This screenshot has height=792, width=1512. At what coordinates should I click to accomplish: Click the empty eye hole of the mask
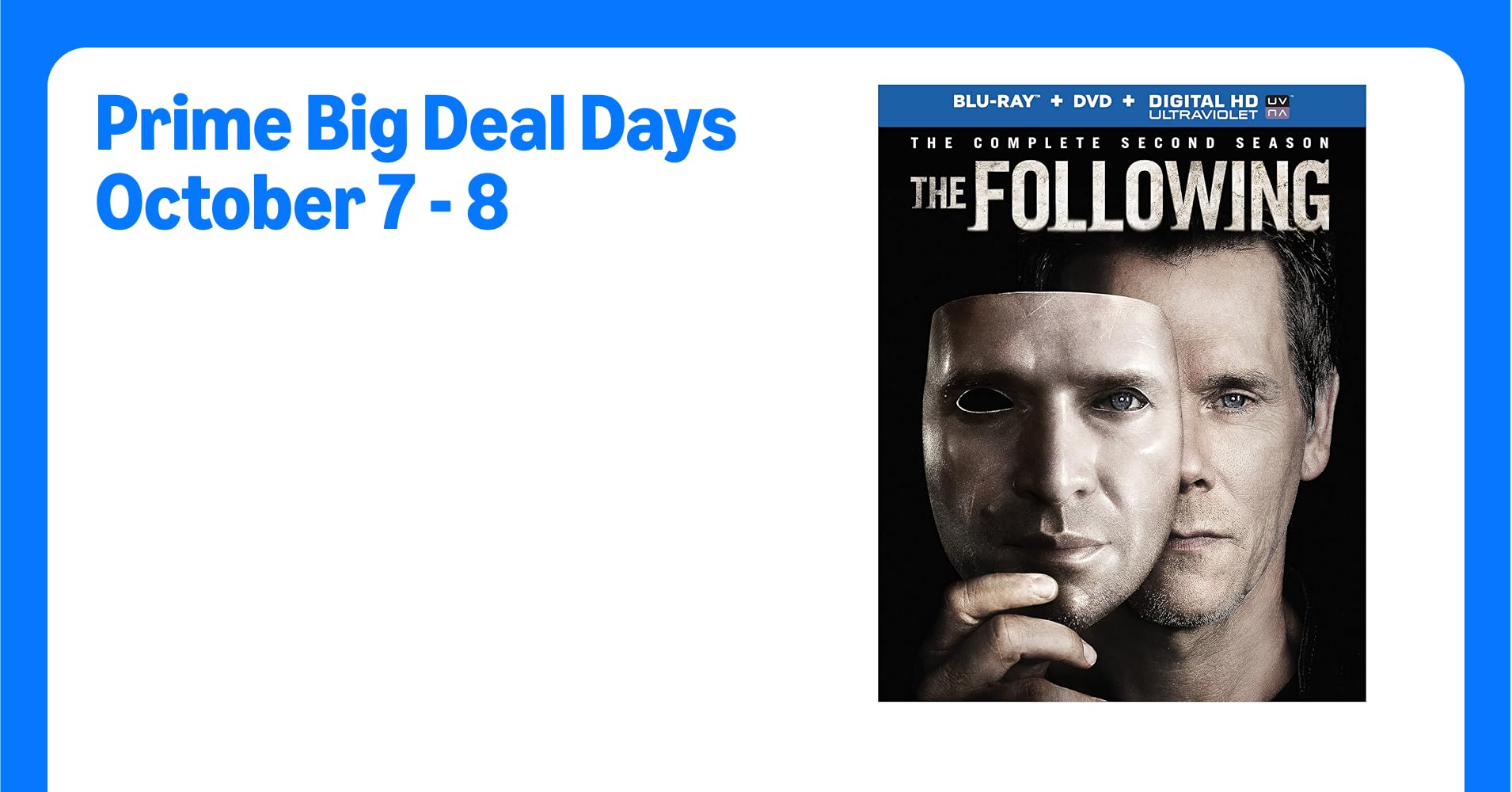click(x=985, y=401)
